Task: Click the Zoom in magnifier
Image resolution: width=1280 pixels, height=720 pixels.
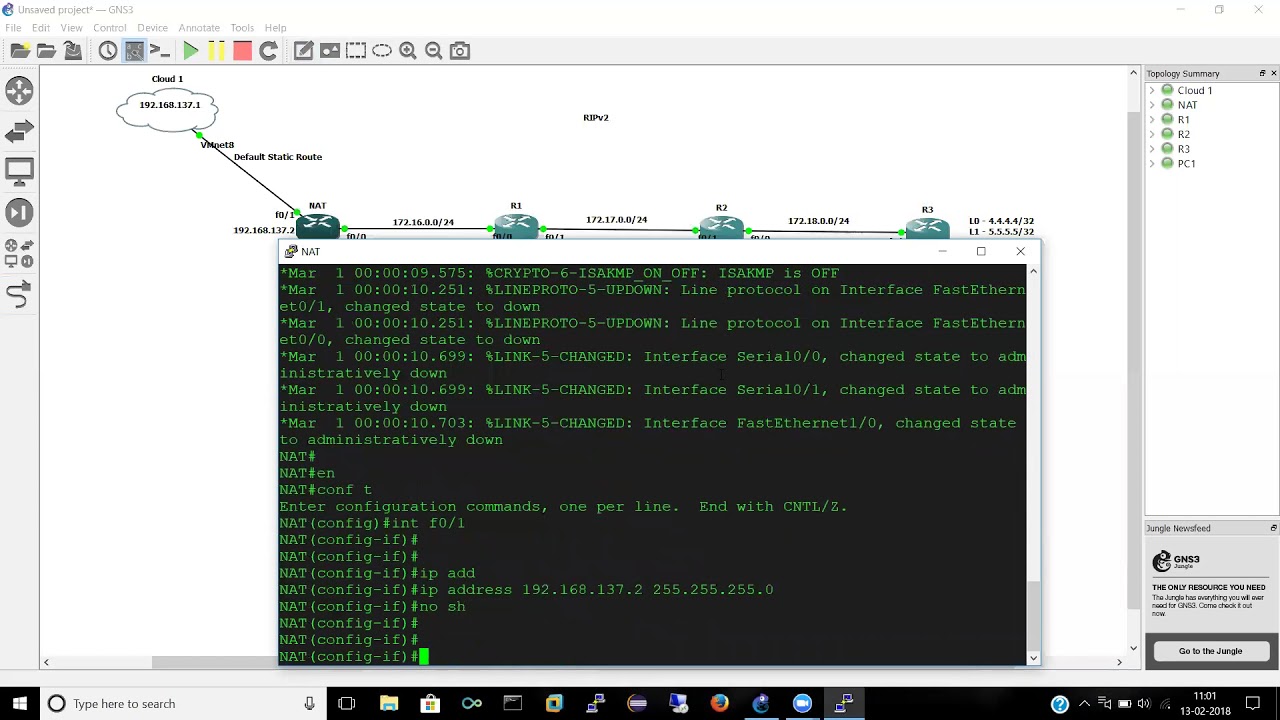Action: pos(408,50)
